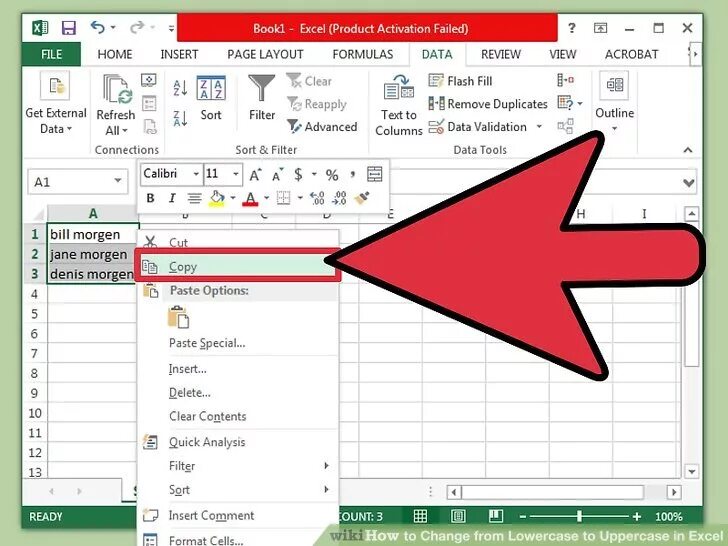Switch to Page Break Preview in status bar
This screenshot has width=728, height=546.
point(496,516)
